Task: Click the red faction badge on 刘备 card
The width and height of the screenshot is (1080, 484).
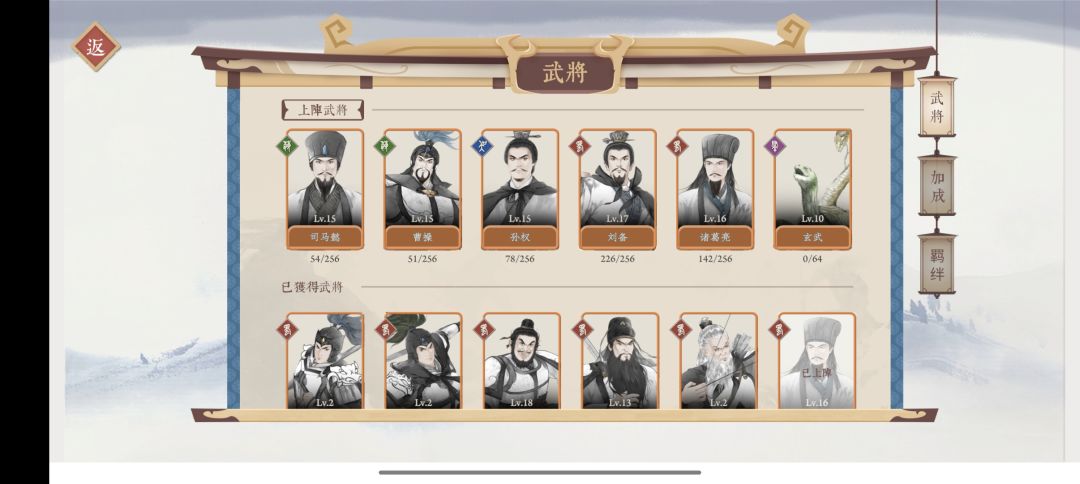Action: 580,146
